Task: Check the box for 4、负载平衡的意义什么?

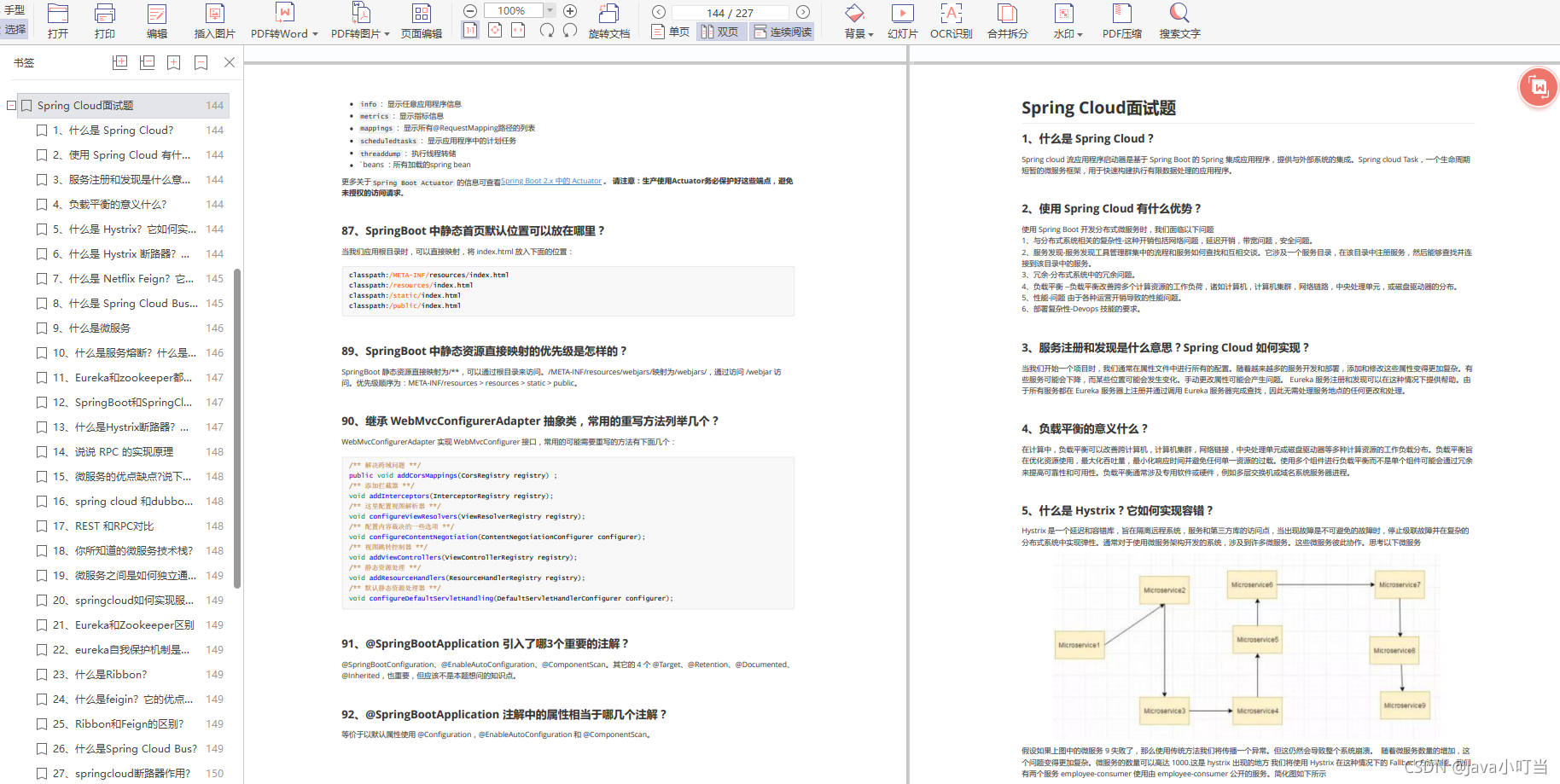Action: (x=42, y=205)
